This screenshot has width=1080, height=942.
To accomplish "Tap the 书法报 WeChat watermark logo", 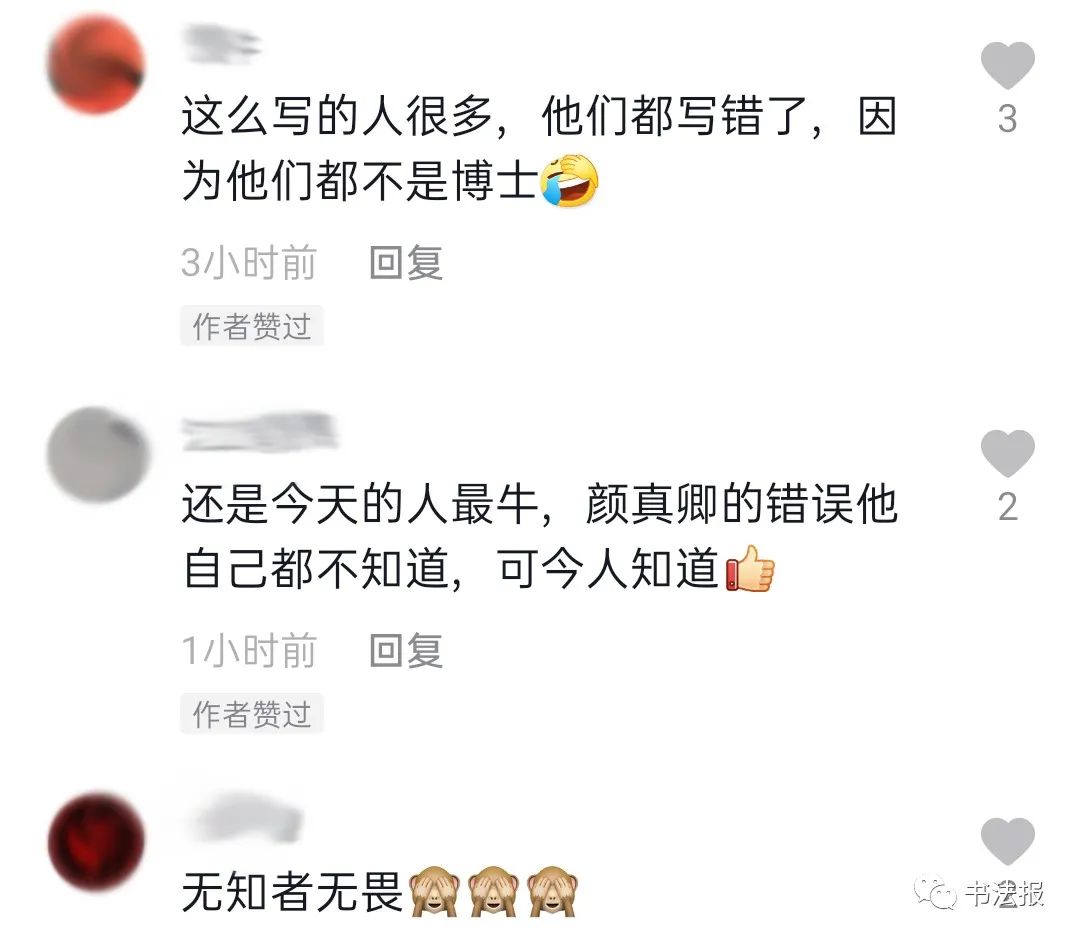I will tap(979, 893).
